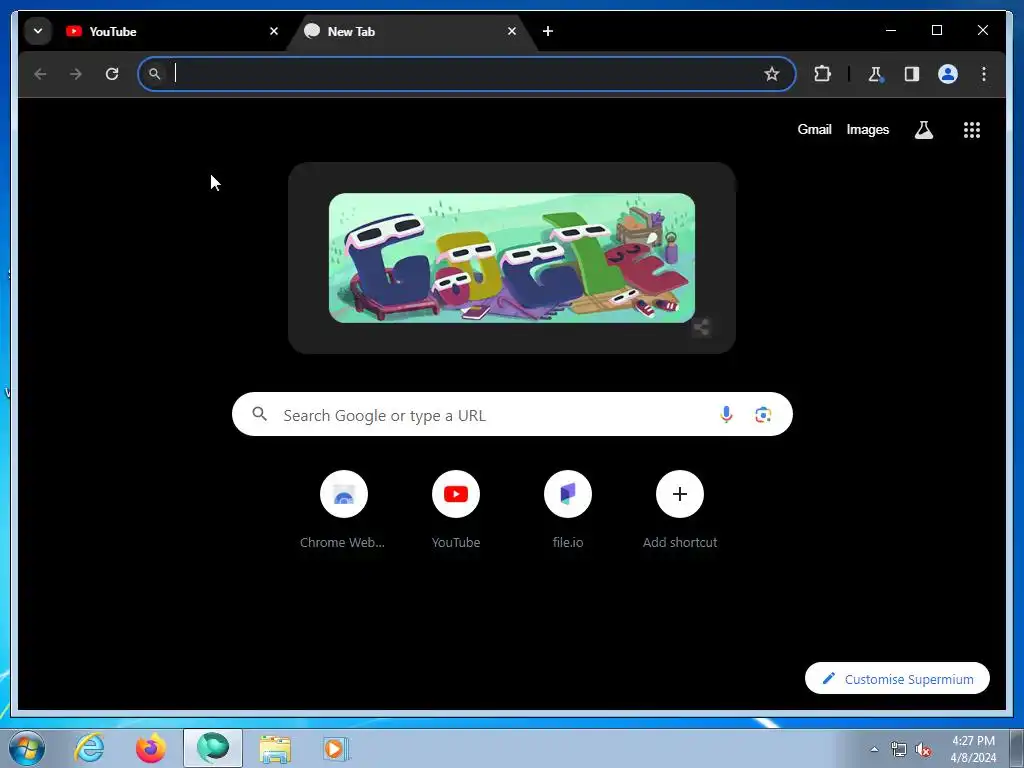Open the Windows Start menu
The image size is (1024, 768).
pos(27,748)
